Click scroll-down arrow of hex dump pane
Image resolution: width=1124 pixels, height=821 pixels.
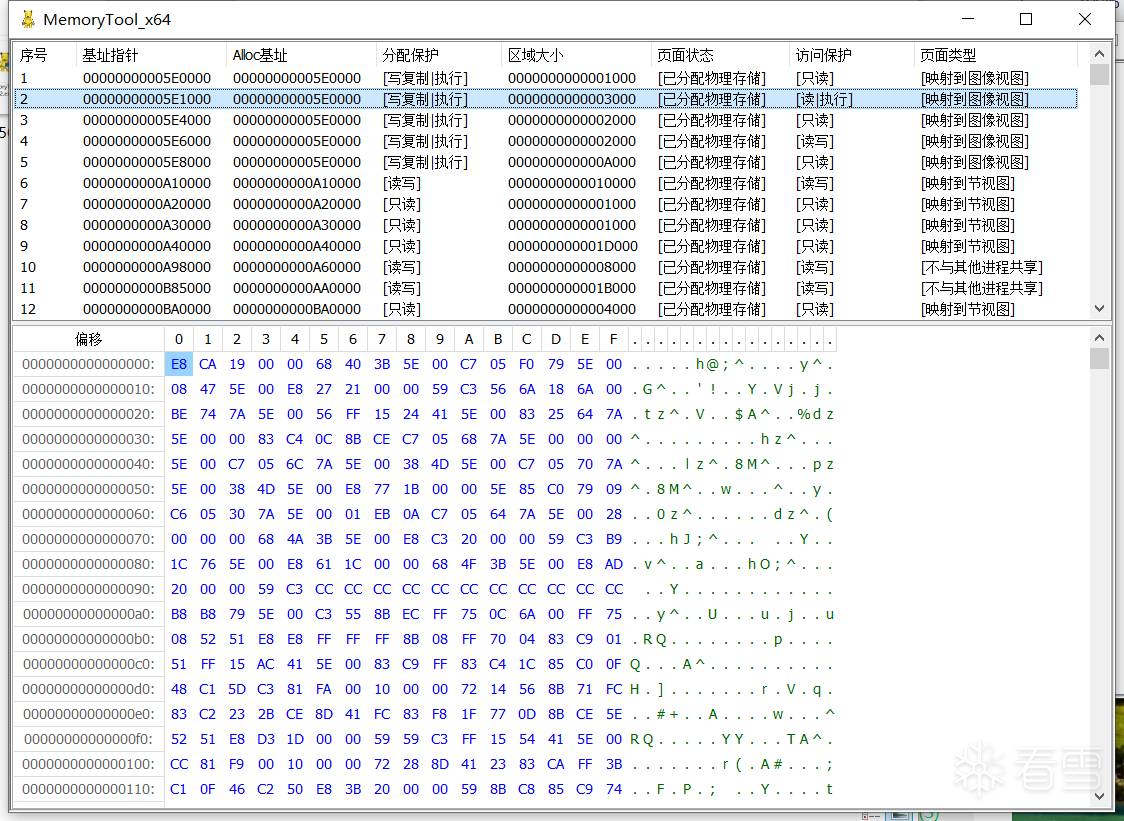(1099, 796)
